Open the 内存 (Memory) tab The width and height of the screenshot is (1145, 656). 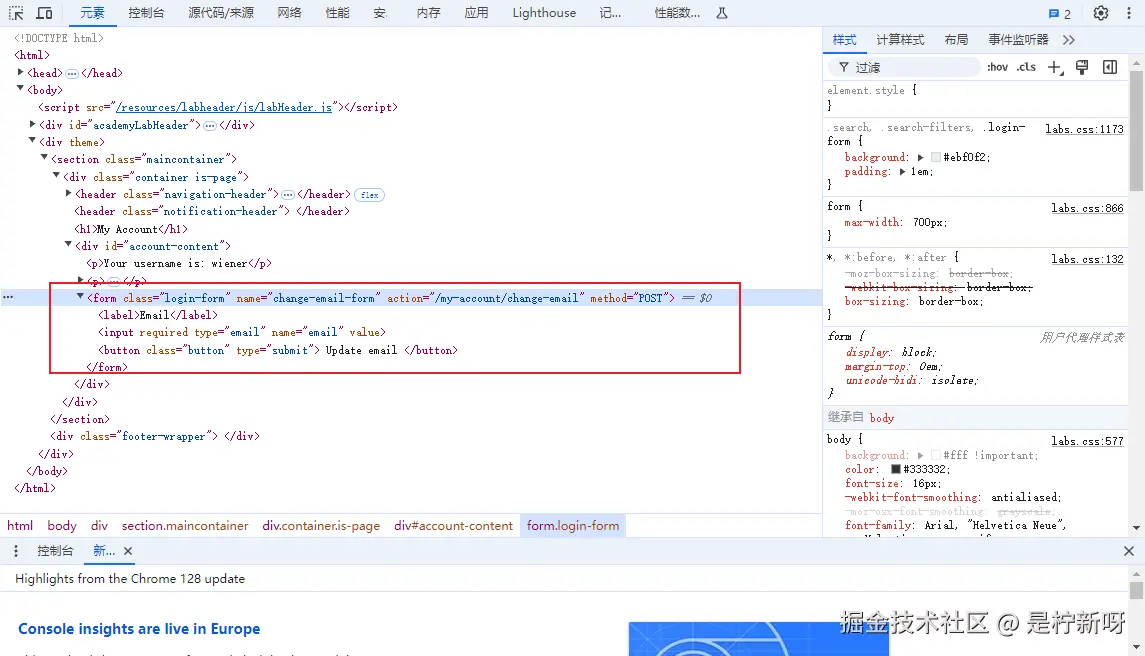coord(429,13)
